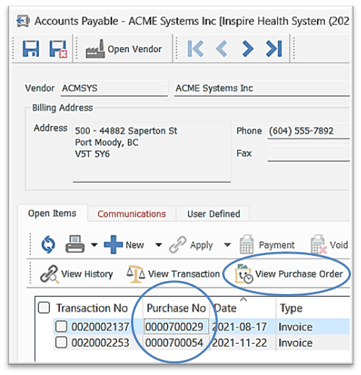The image size is (361, 375).
Task: Click the Accounts Payable window title icon
Action: point(22,21)
